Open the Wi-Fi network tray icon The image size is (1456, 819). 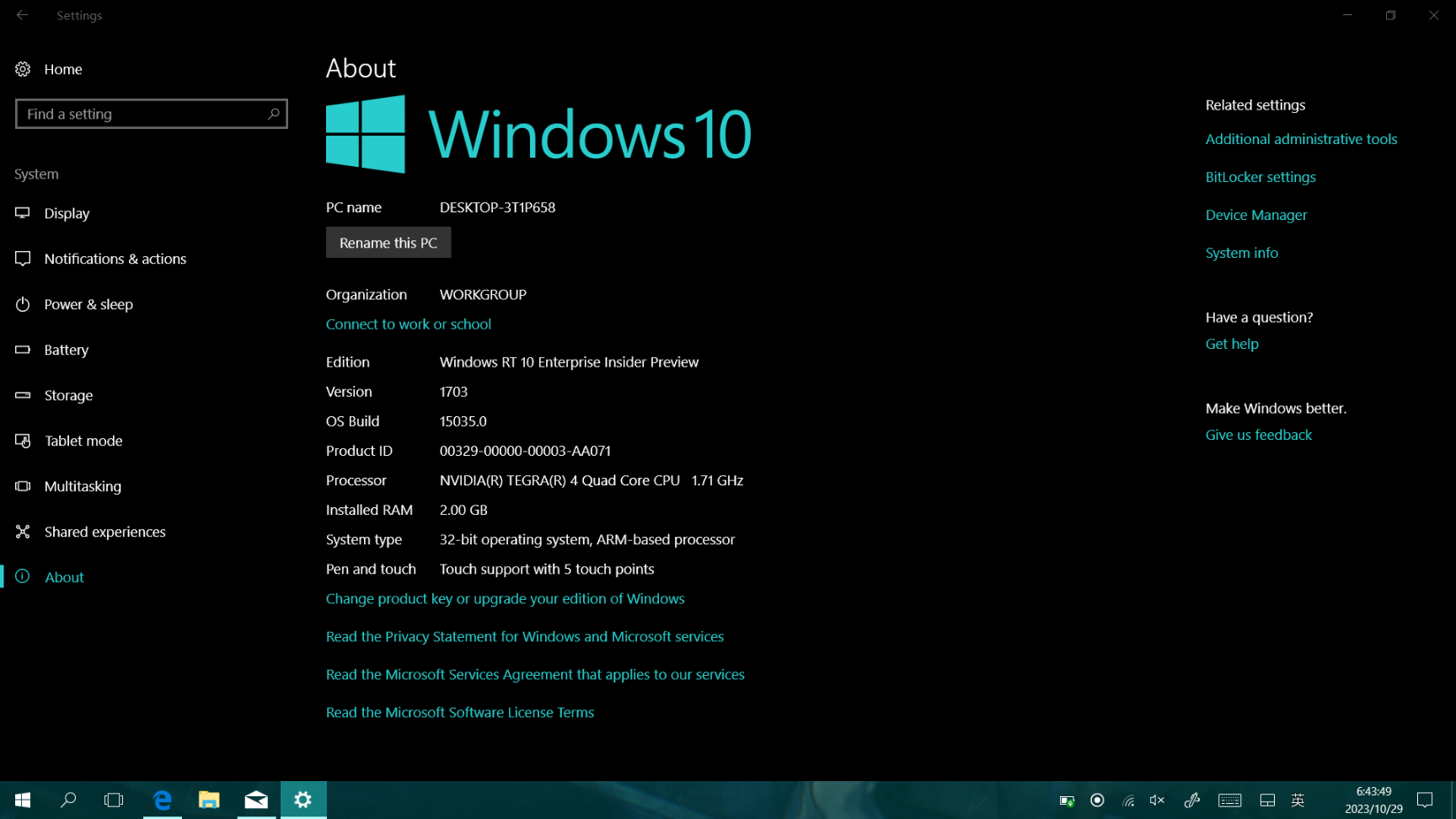tap(1128, 800)
